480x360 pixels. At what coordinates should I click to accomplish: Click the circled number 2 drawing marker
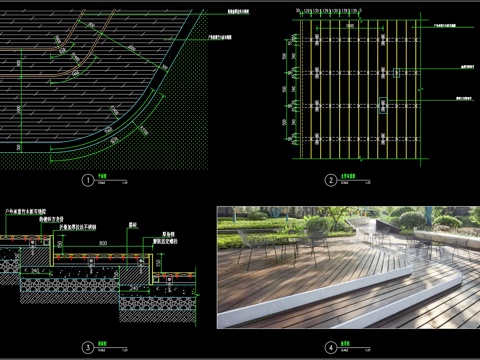tap(331, 180)
